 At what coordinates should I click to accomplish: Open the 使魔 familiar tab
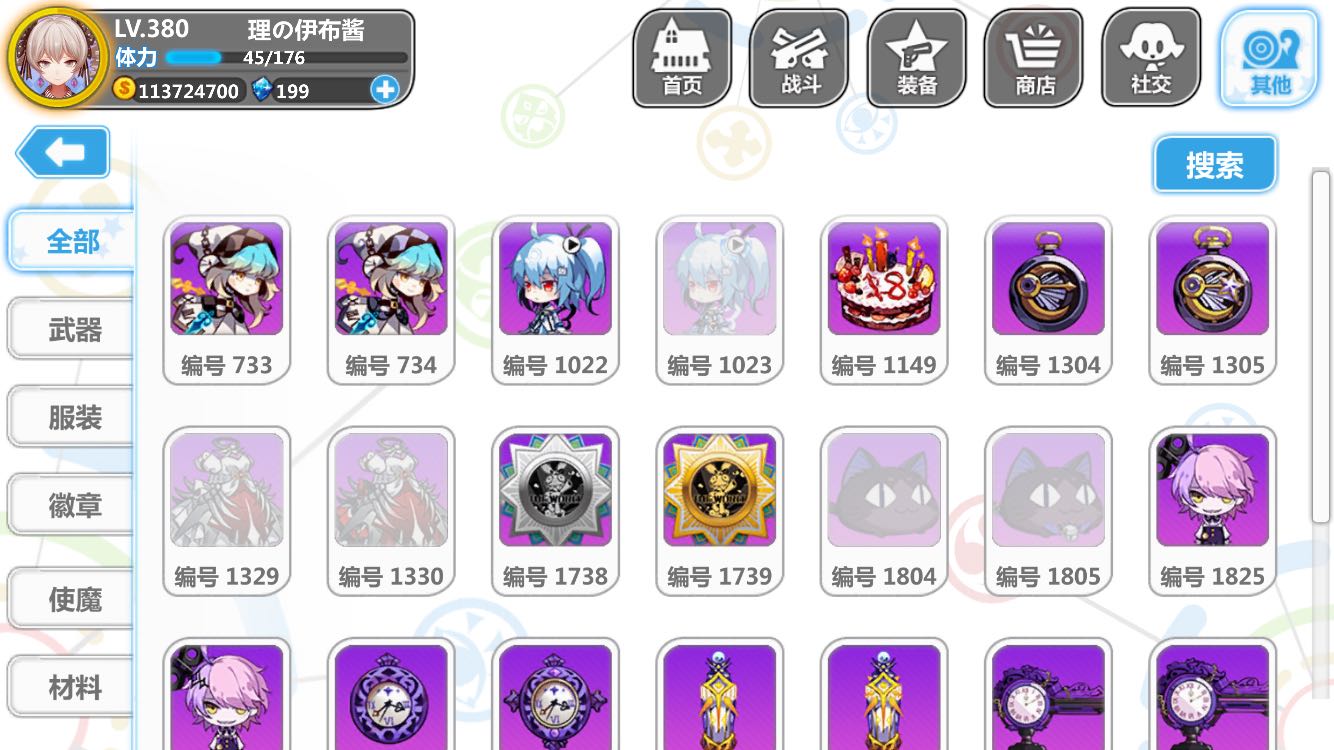click(x=72, y=599)
